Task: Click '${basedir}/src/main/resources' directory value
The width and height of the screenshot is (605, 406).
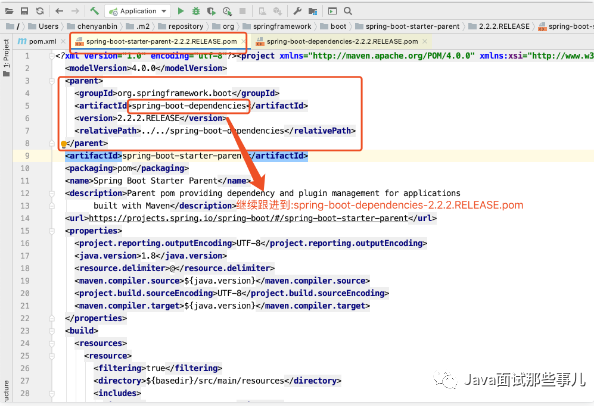Action: (215, 381)
